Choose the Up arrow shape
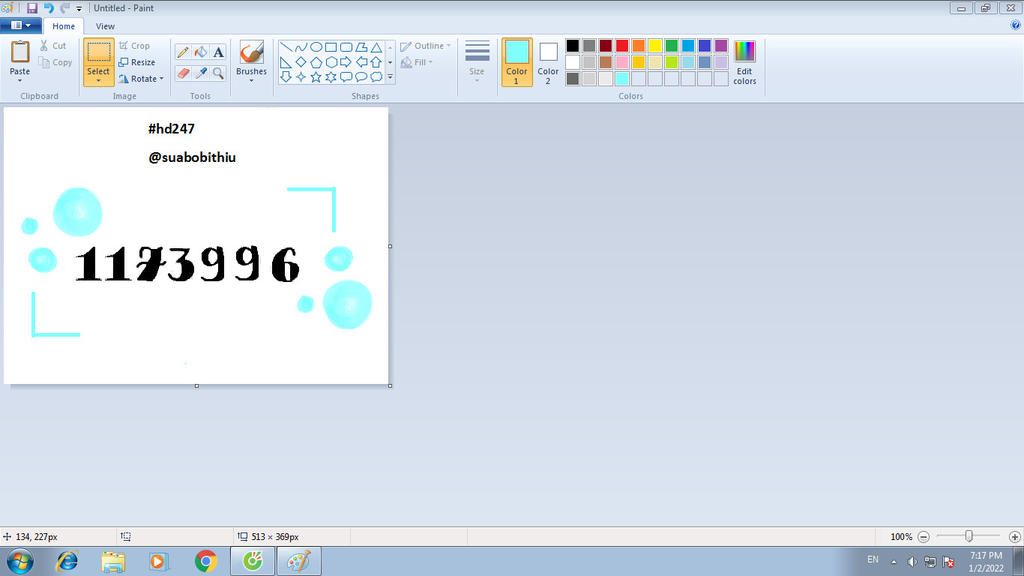 point(376,62)
